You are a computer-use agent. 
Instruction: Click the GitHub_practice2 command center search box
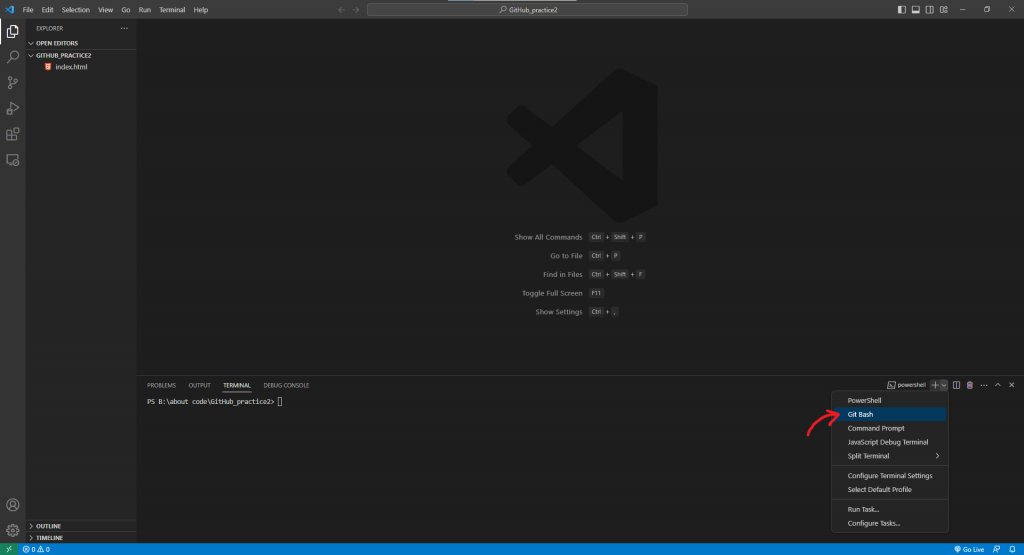pos(527,10)
